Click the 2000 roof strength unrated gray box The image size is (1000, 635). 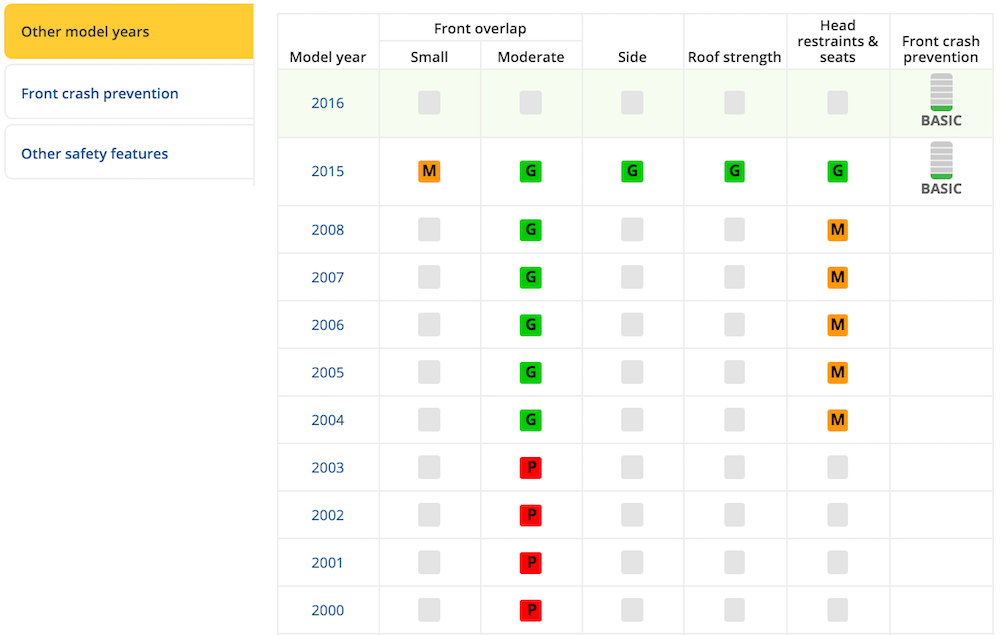pyautogui.click(x=734, y=610)
